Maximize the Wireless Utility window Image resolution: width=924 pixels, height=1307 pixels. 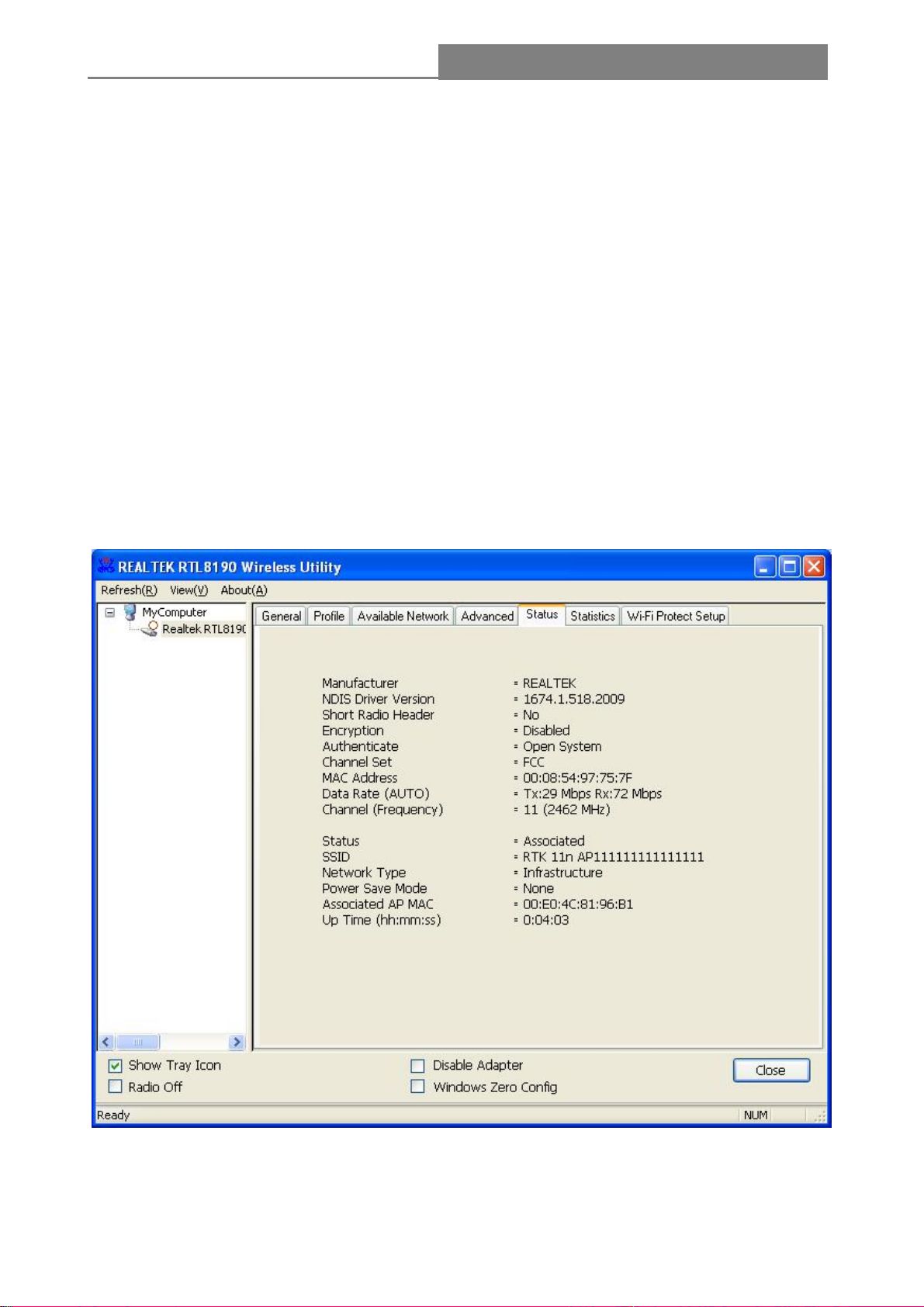(789, 566)
